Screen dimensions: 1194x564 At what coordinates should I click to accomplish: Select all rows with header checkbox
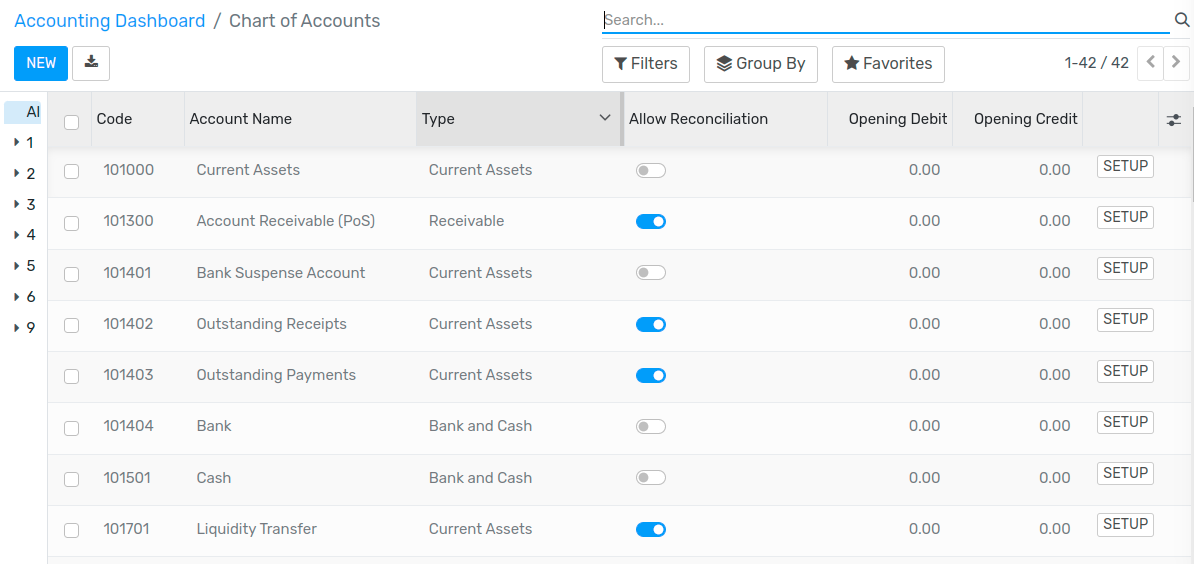click(x=72, y=122)
